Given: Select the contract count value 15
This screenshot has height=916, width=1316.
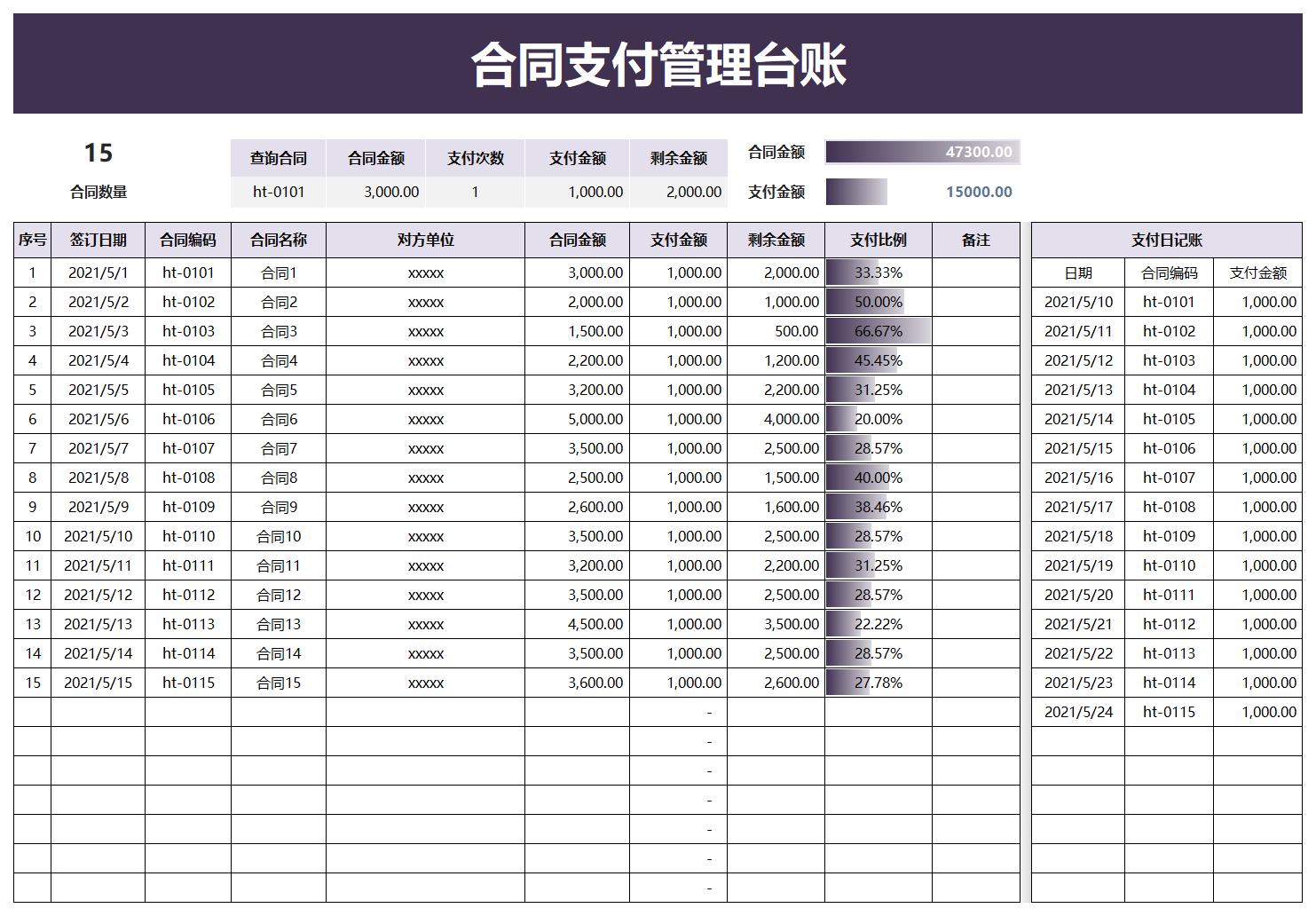Looking at the screenshot, I should [x=99, y=153].
